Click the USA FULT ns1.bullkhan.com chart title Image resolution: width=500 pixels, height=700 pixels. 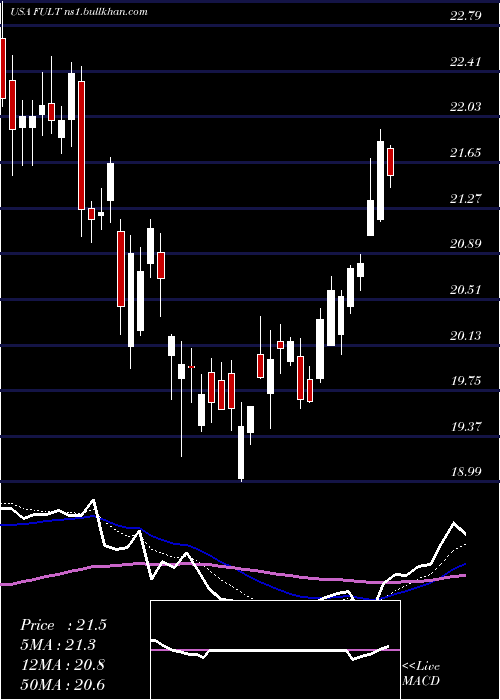79,12
